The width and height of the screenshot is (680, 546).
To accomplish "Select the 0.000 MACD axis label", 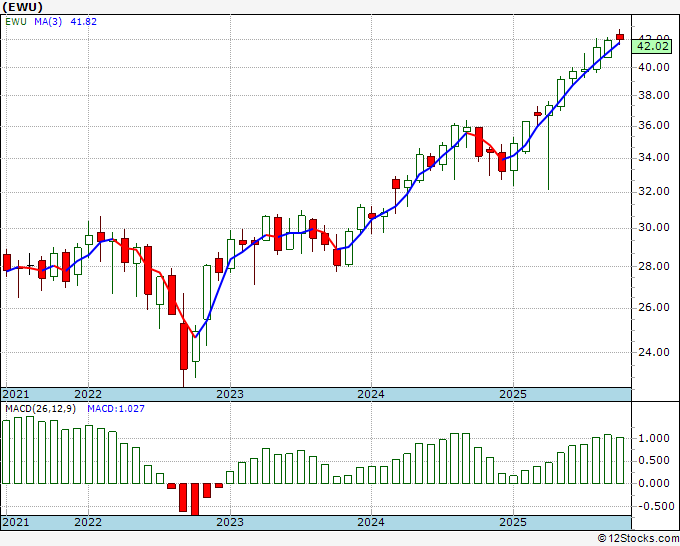I will [654, 483].
